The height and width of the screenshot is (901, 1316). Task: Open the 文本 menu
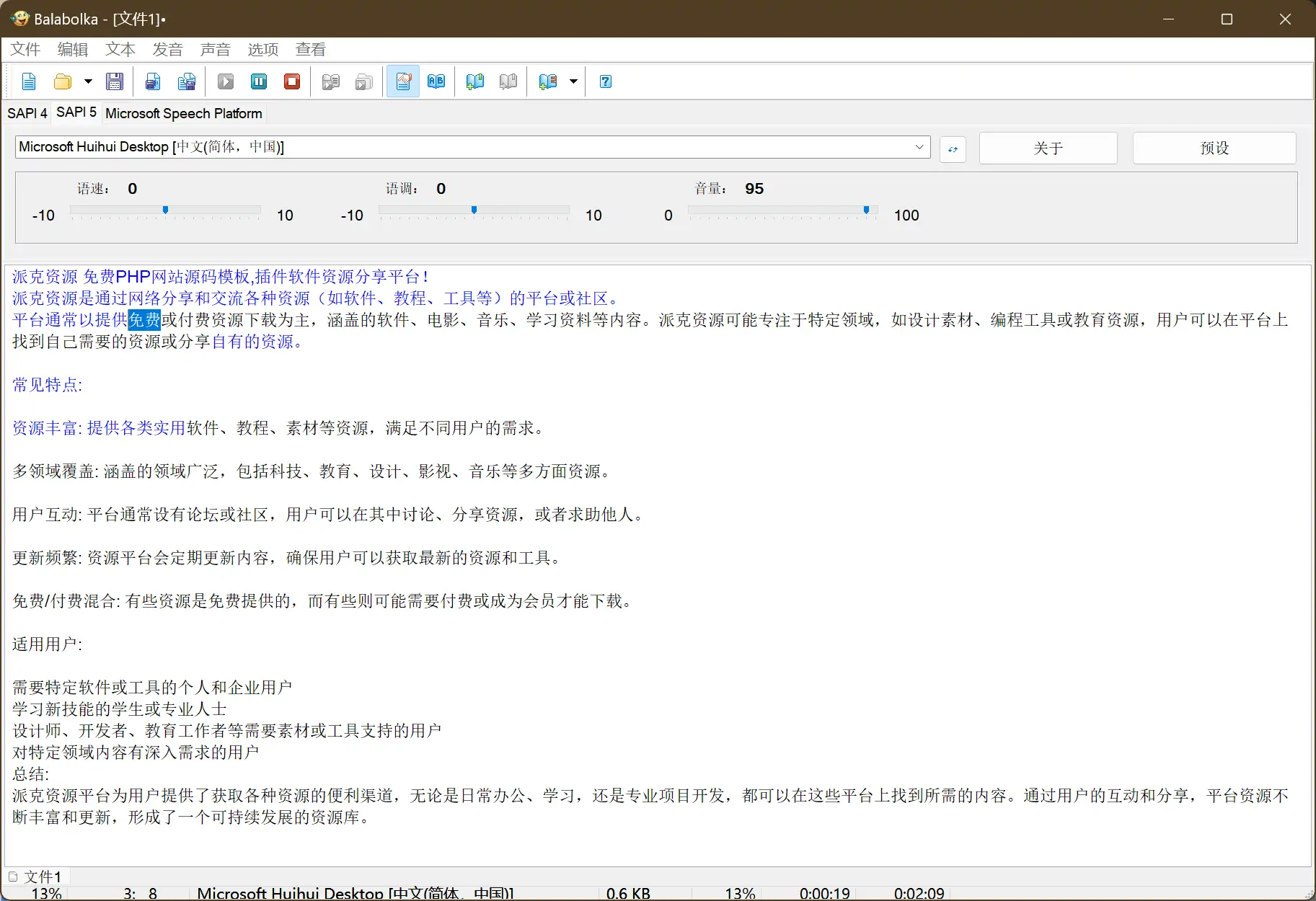point(120,49)
